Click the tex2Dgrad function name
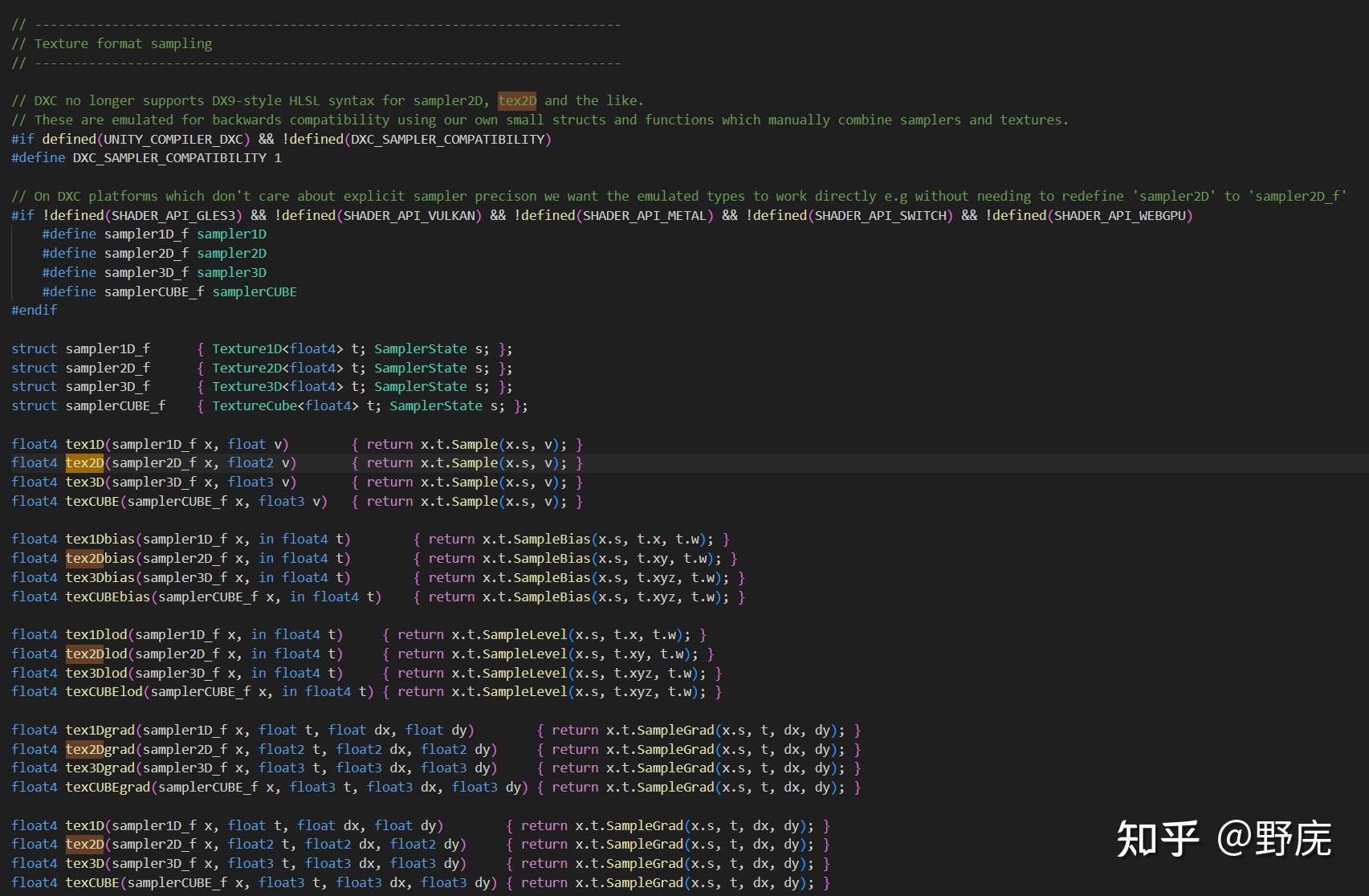This screenshot has height=896, width=1369. (x=100, y=749)
